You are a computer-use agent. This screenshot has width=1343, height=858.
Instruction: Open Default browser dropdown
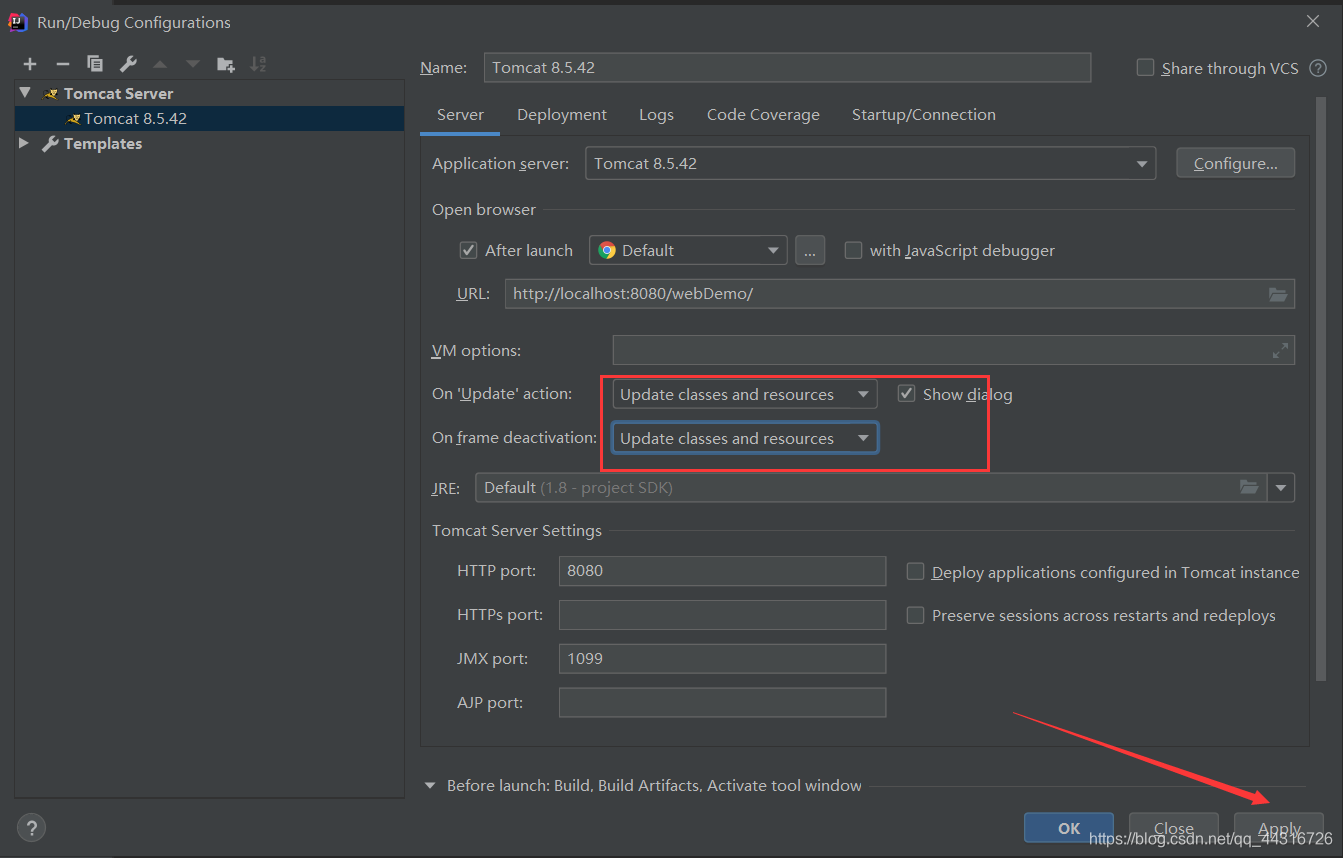[688, 250]
